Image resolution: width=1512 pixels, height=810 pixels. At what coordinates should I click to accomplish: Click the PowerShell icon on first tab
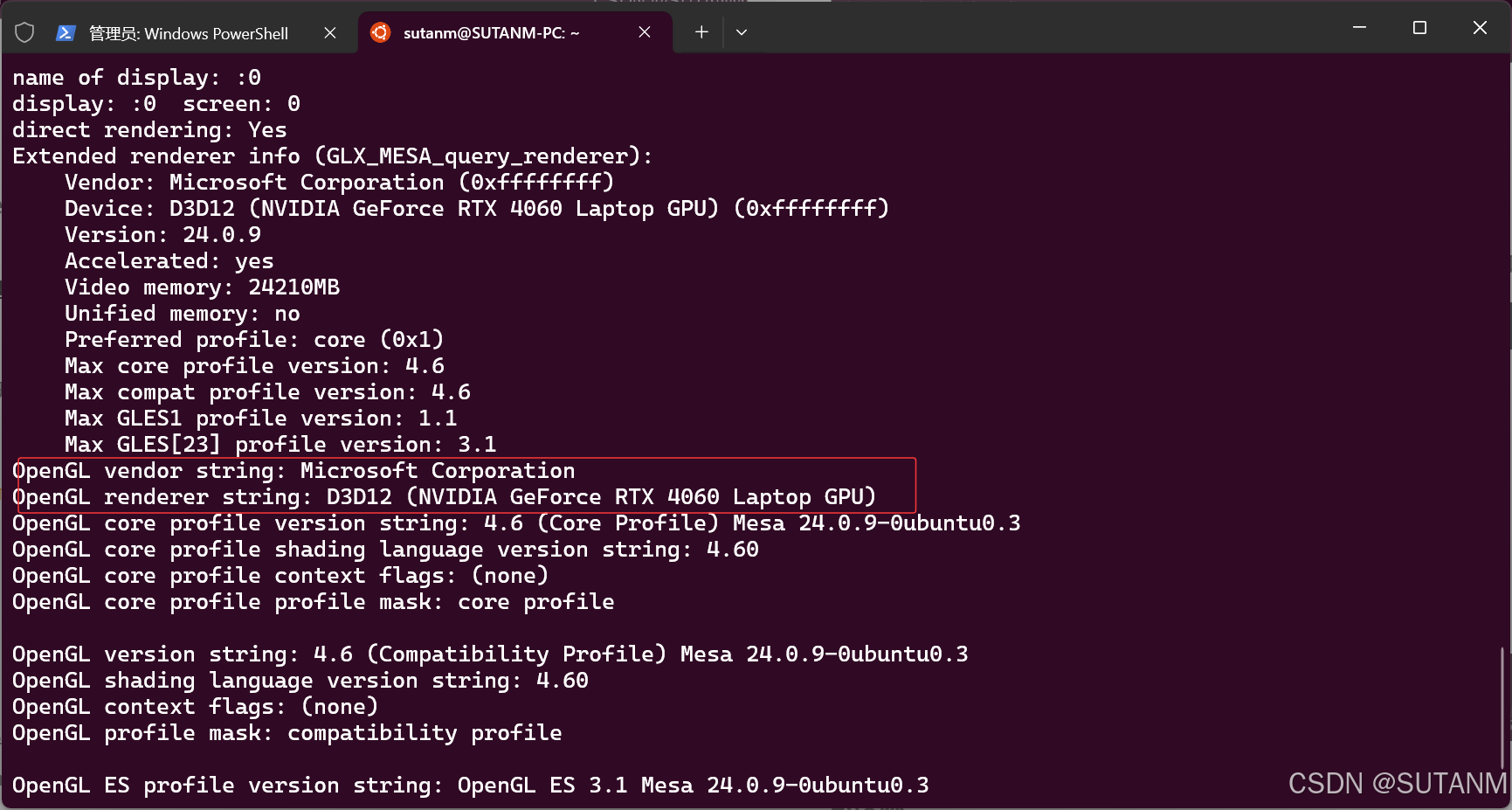click(65, 33)
